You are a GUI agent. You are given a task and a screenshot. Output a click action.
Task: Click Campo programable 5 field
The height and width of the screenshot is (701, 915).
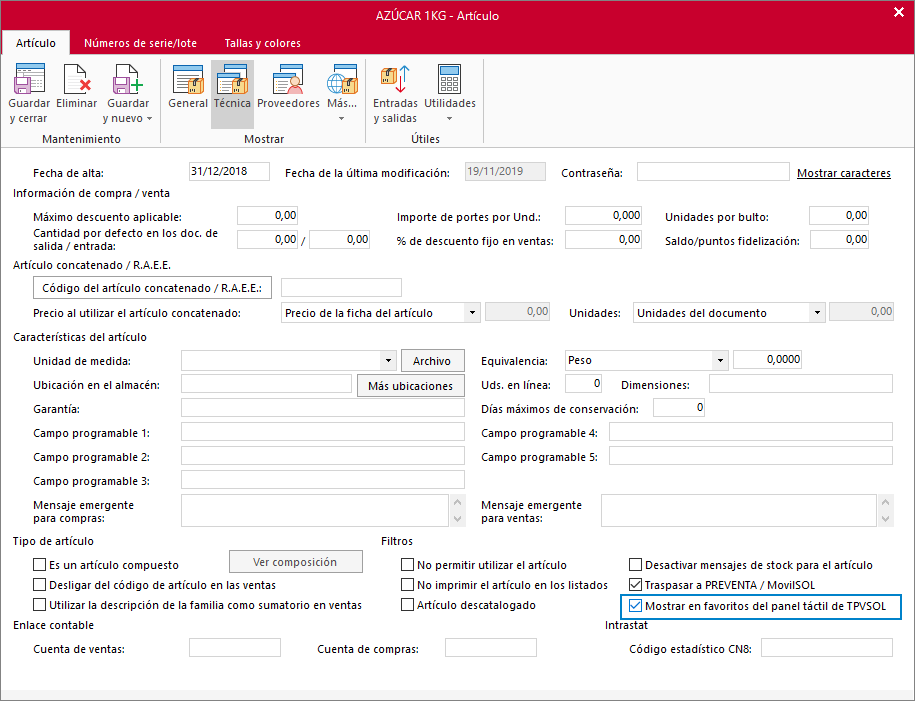pyautogui.click(x=751, y=455)
